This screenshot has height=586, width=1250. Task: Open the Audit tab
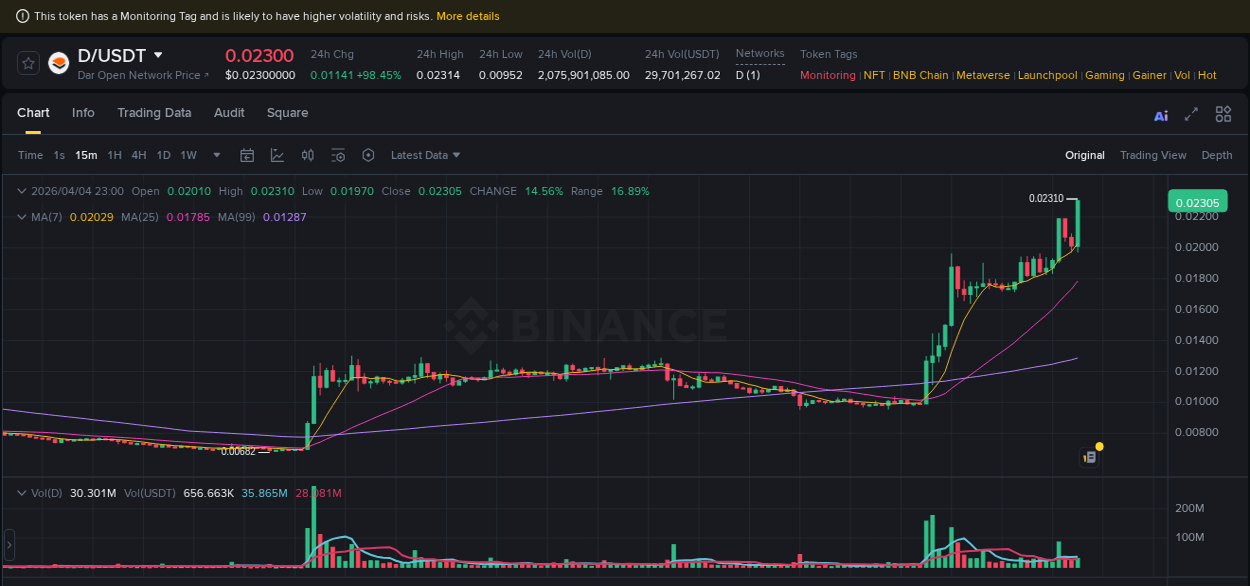(229, 113)
